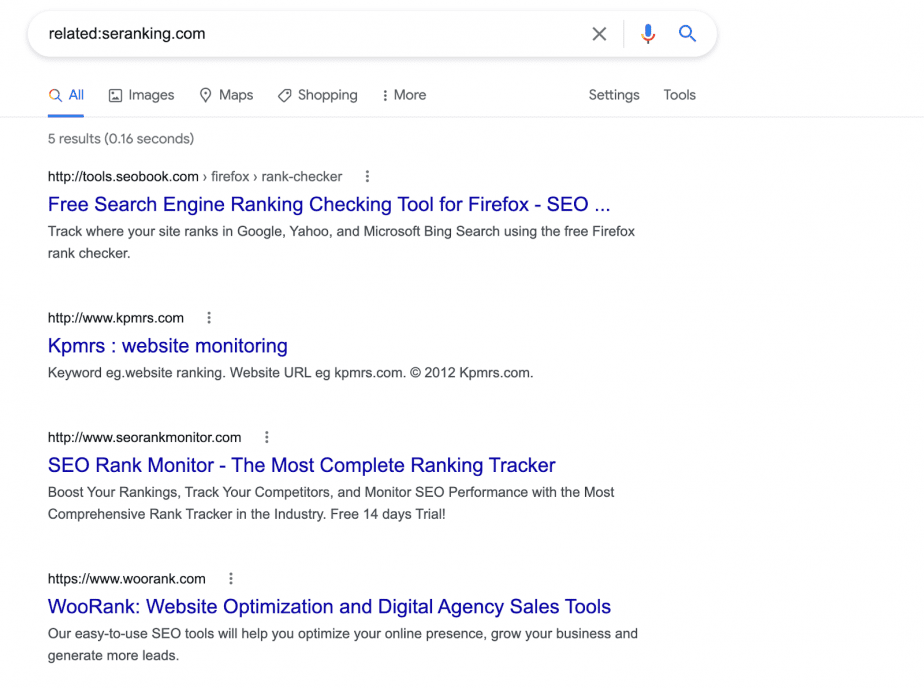Open Free Search Engine Ranking Checking Tool link

click(x=329, y=204)
